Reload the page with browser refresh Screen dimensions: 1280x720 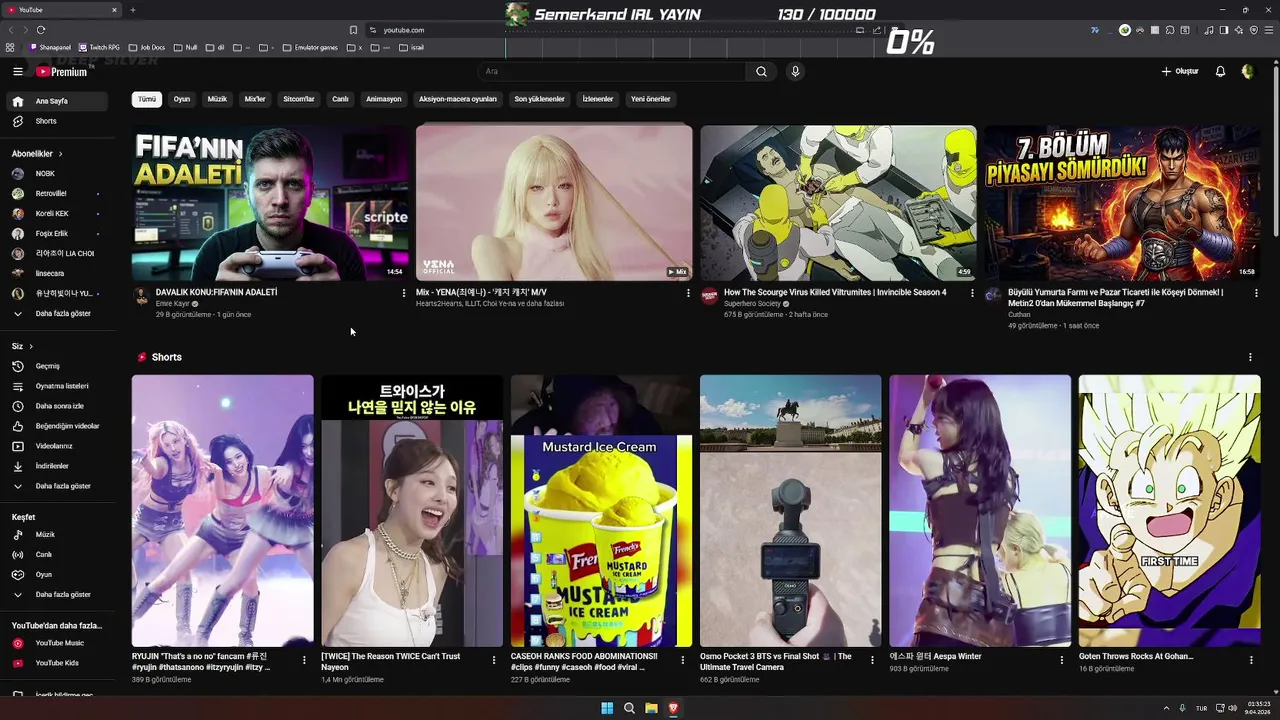point(41,30)
